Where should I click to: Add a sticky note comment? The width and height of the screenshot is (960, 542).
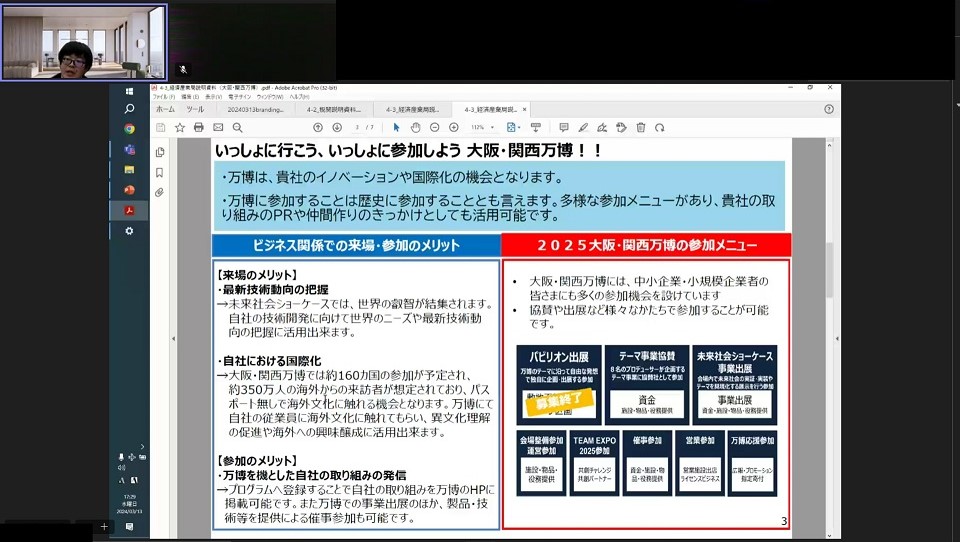pyautogui.click(x=564, y=128)
